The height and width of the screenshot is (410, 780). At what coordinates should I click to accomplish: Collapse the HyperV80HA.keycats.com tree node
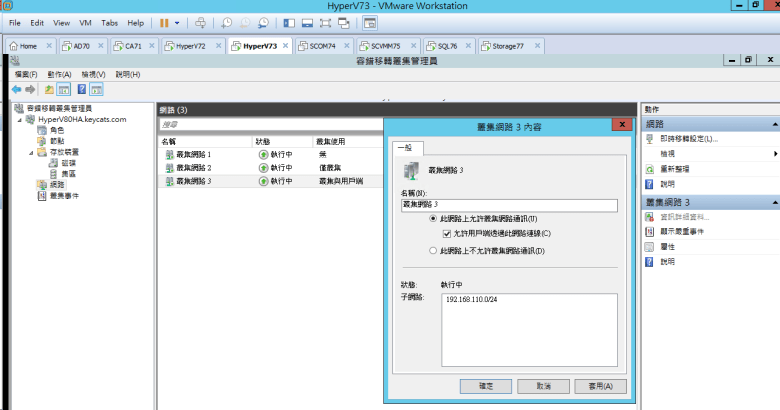[x=20, y=119]
